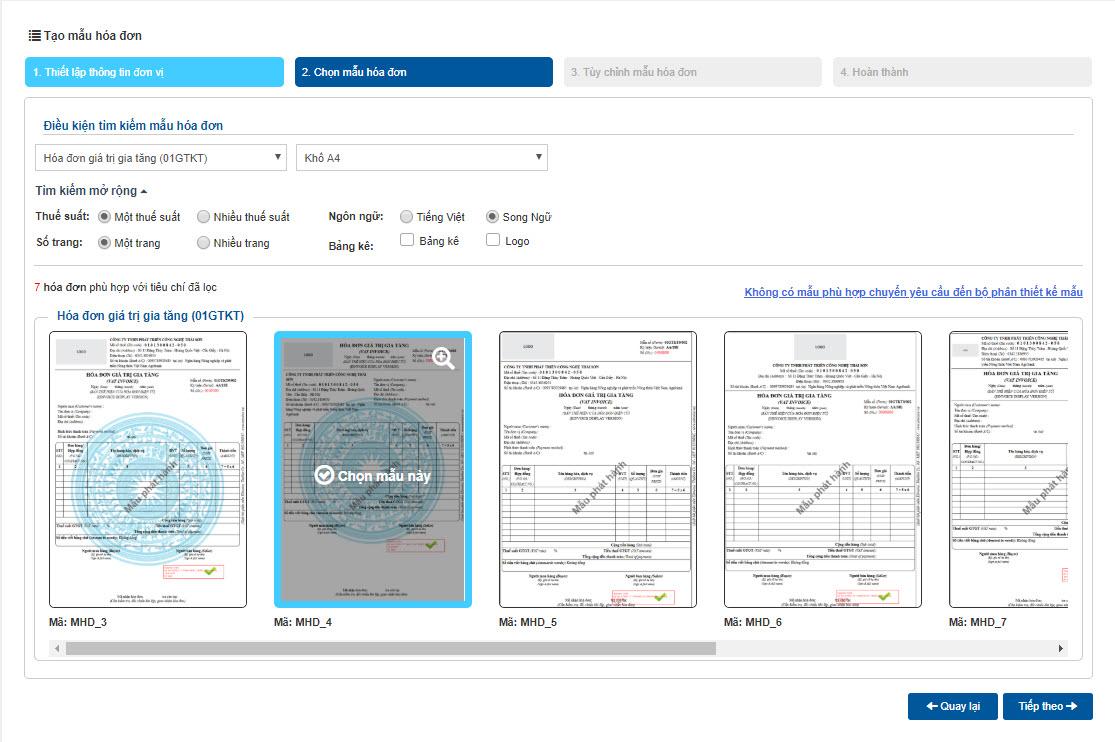Screen dimensions: 1115x742
Task: Enable the 'Bảng kê' checkbox
Action: coord(407,240)
